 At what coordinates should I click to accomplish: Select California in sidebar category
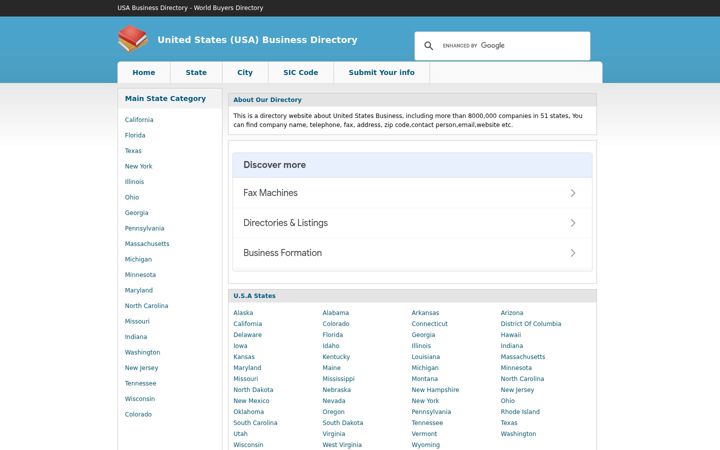point(139,120)
